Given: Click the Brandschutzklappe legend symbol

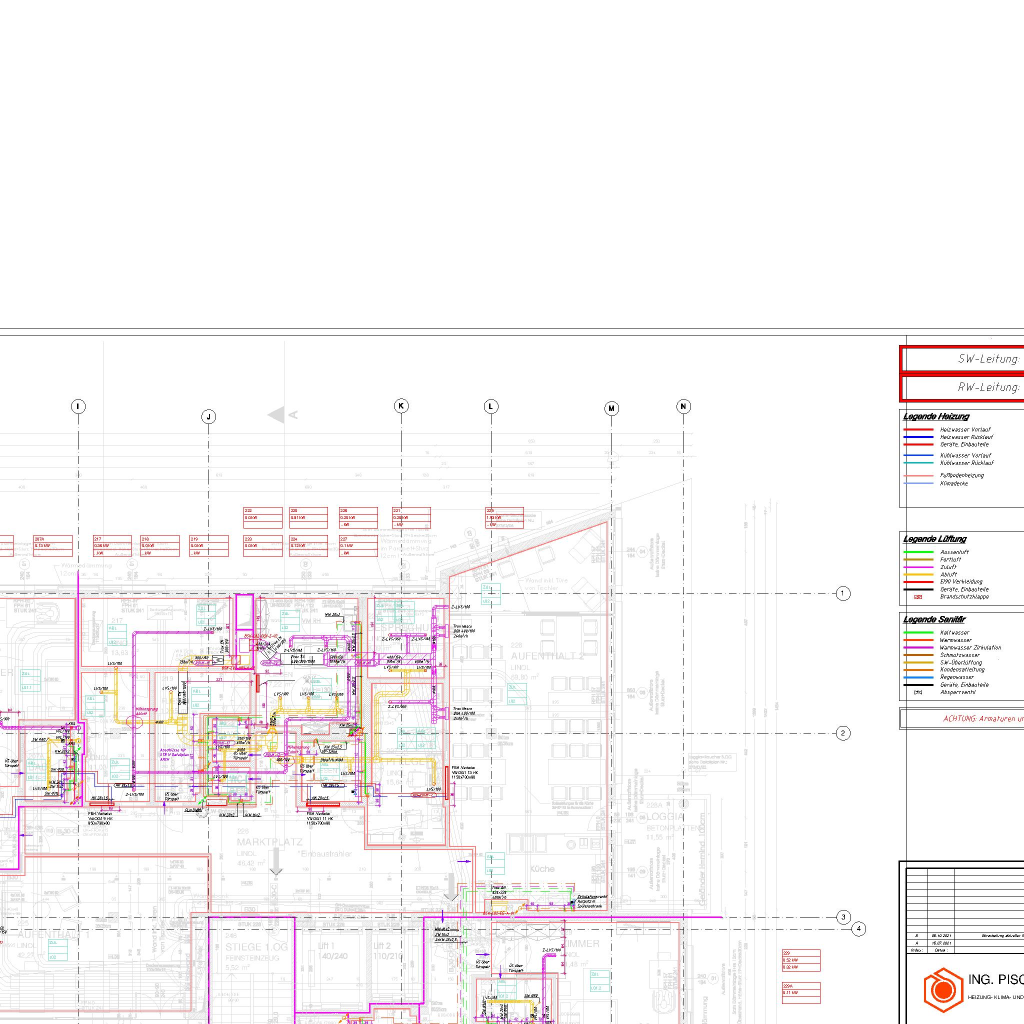Looking at the screenshot, I should [x=917, y=597].
